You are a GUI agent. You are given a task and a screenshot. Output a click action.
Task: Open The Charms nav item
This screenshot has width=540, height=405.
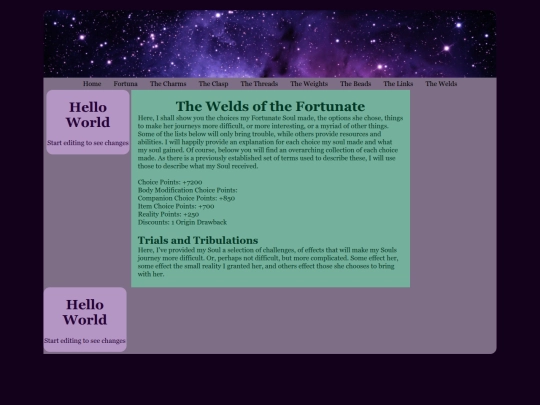[x=168, y=84]
